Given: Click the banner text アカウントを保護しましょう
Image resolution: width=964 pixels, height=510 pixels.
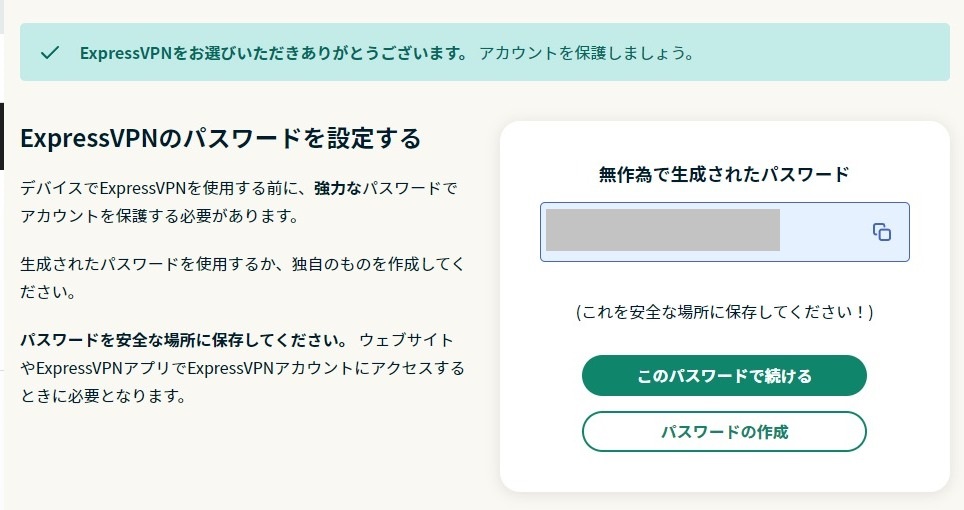Looking at the screenshot, I should coord(586,53).
